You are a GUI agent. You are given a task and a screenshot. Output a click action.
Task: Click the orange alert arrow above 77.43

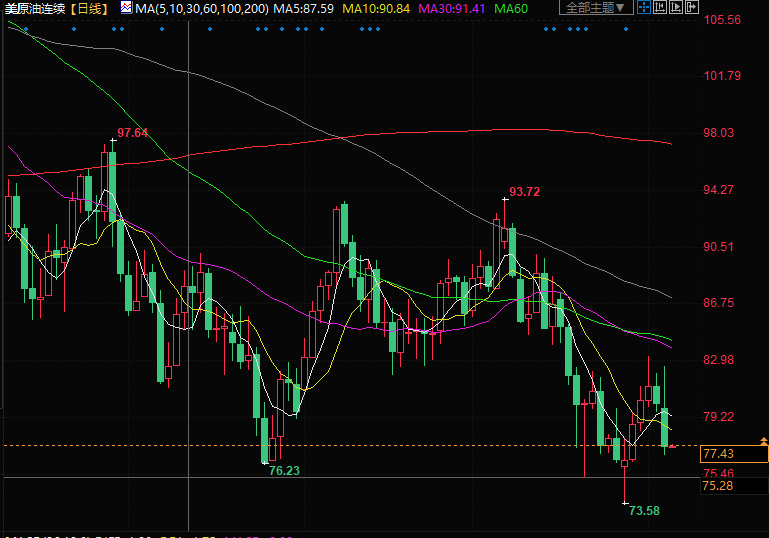coord(764,441)
